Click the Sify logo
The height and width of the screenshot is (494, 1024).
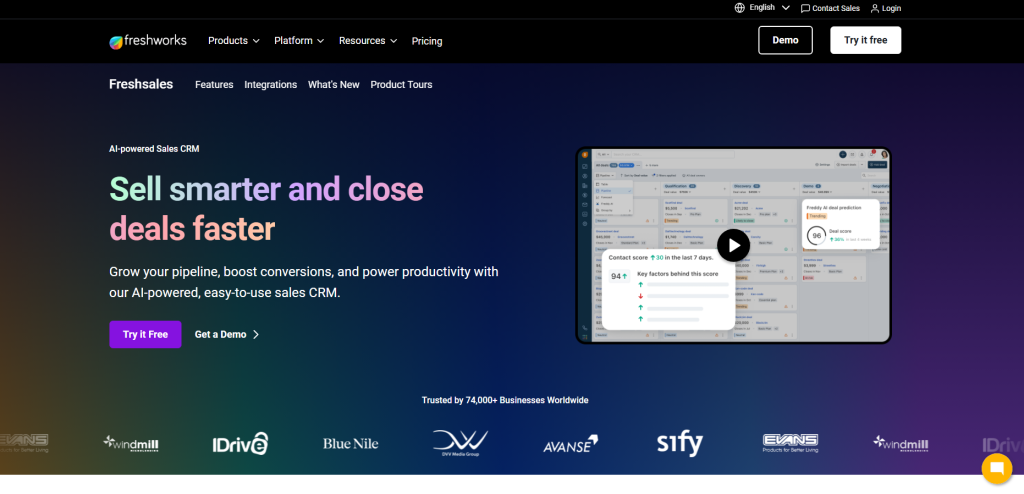point(679,443)
